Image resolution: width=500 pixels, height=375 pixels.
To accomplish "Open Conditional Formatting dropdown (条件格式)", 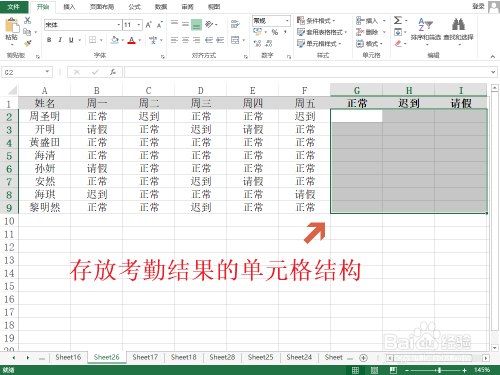I will click(316, 21).
